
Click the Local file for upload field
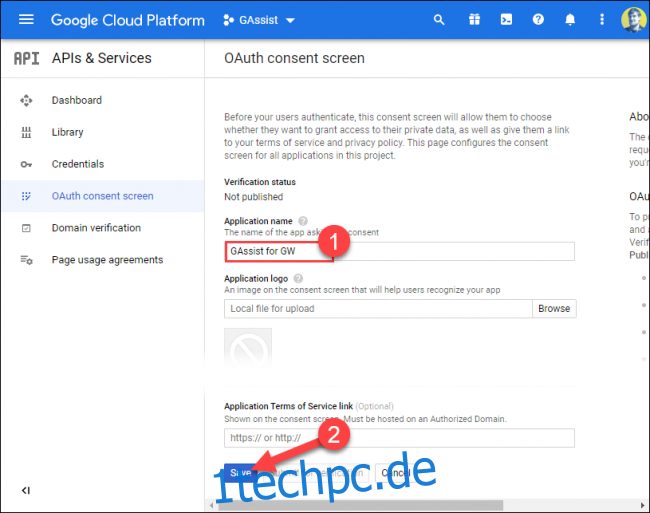(x=378, y=309)
